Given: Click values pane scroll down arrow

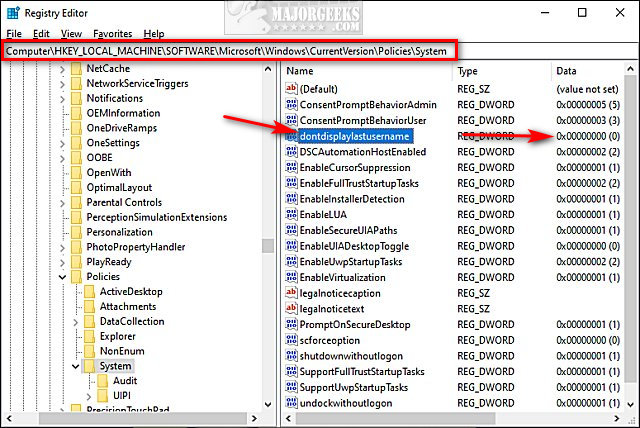Looking at the screenshot, I should point(631,405).
